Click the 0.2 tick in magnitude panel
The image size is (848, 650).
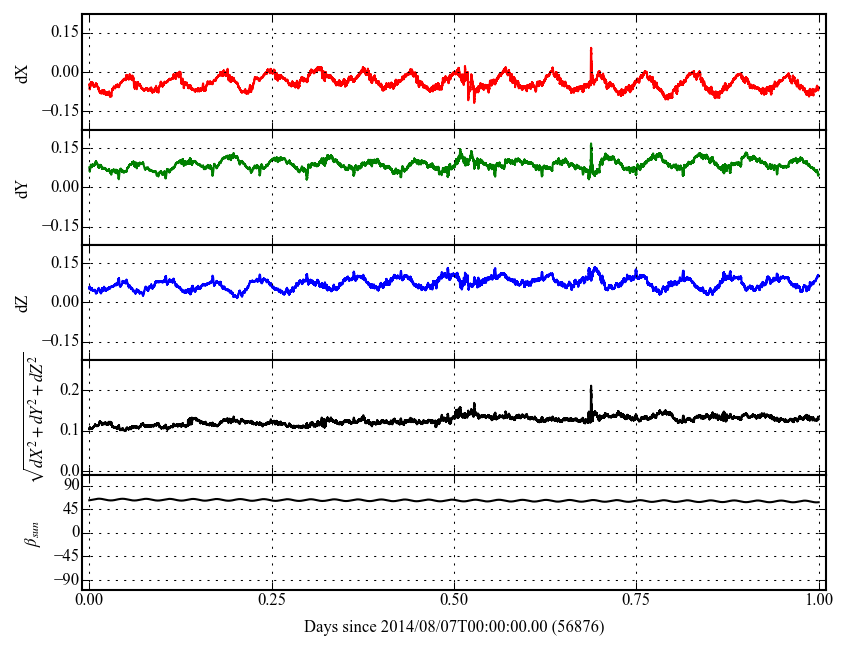pyautogui.click(x=68, y=390)
